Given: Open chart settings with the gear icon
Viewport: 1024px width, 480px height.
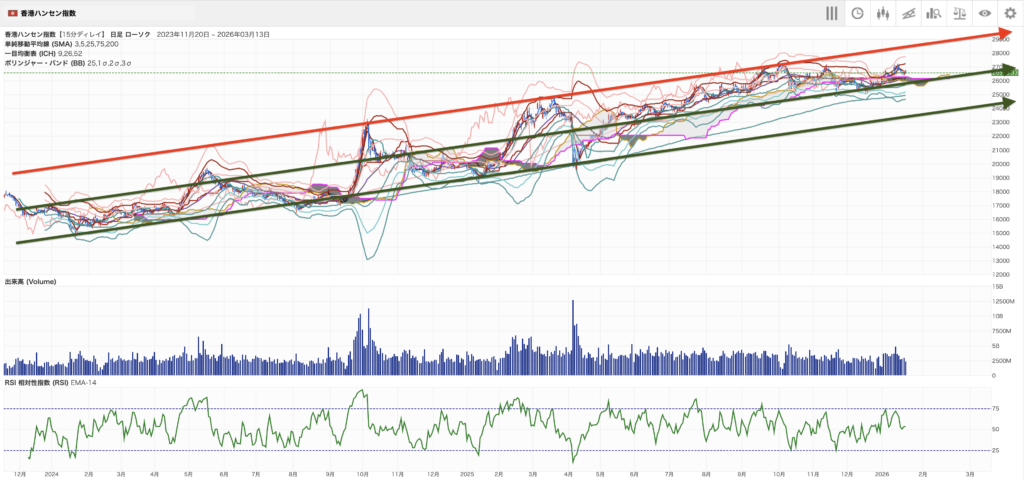Looking at the screenshot, I should [1010, 14].
